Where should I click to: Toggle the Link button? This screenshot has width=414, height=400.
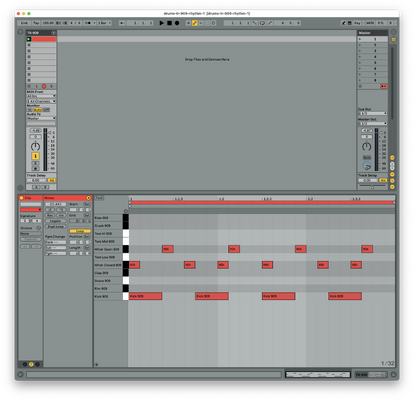pos(24,23)
